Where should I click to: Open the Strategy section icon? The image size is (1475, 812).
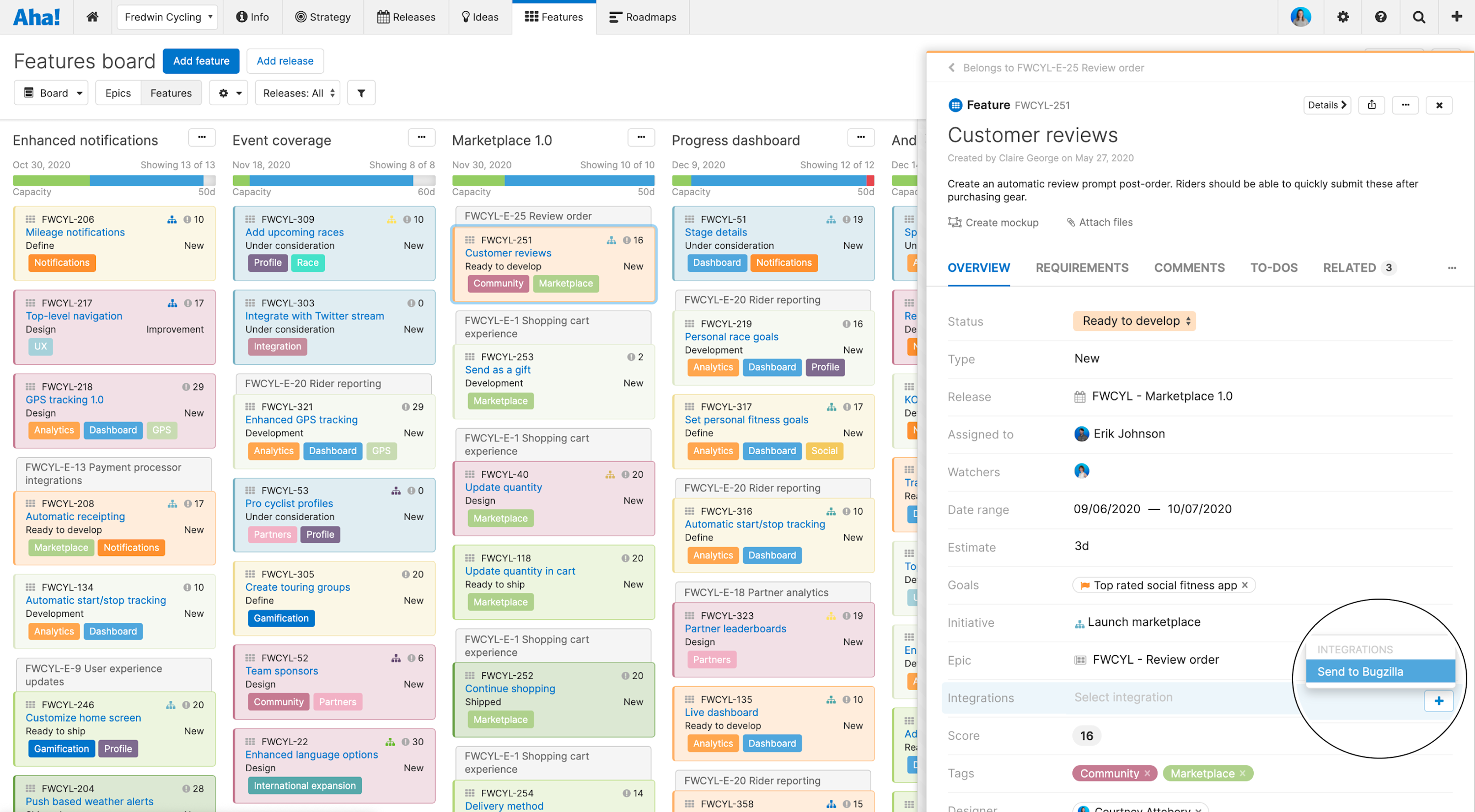[x=302, y=17]
